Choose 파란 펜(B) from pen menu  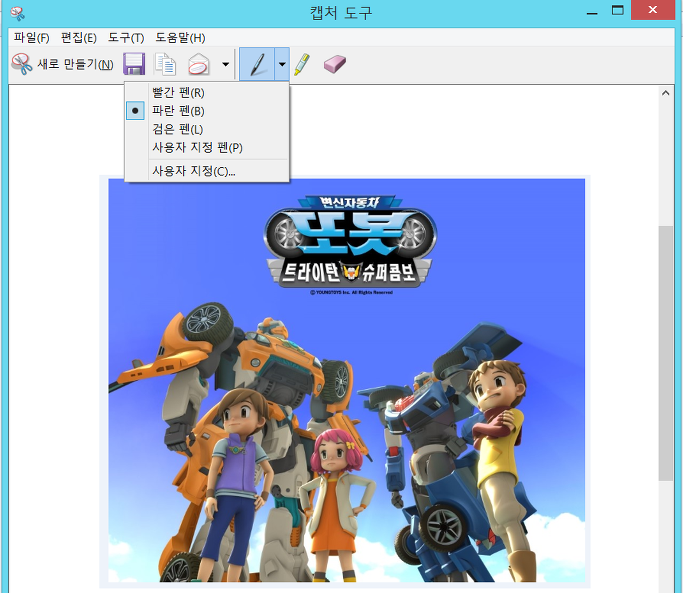pos(207,111)
